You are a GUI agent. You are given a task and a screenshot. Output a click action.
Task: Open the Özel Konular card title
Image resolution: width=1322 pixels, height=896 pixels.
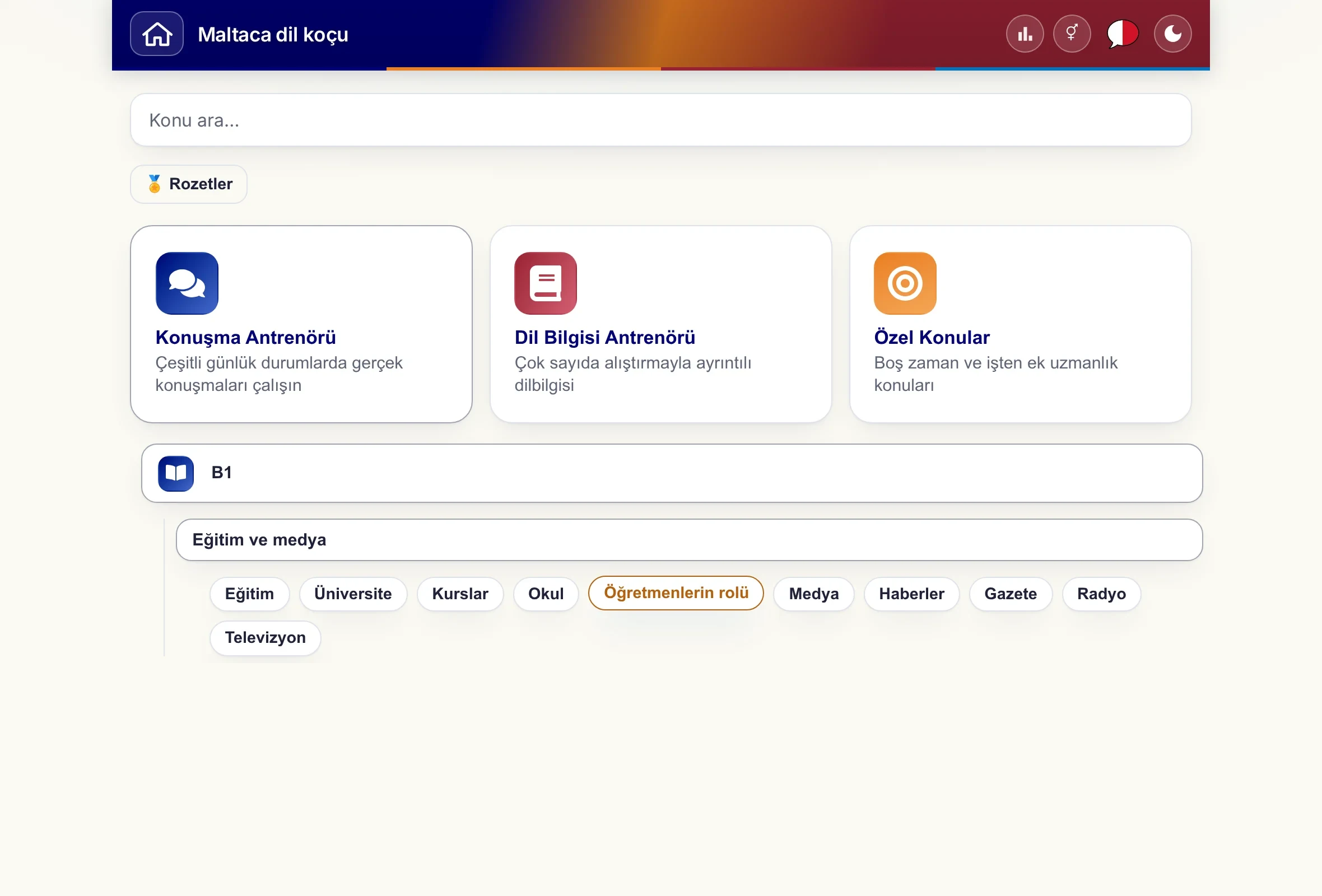pyautogui.click(x=932, y=337)
